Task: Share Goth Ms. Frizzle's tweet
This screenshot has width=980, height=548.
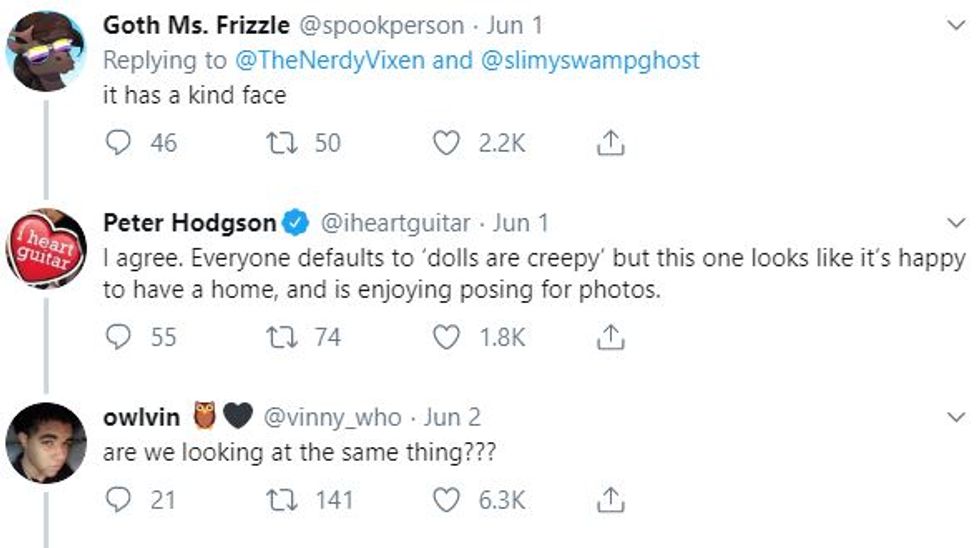Action: click(x=609, y=144)
